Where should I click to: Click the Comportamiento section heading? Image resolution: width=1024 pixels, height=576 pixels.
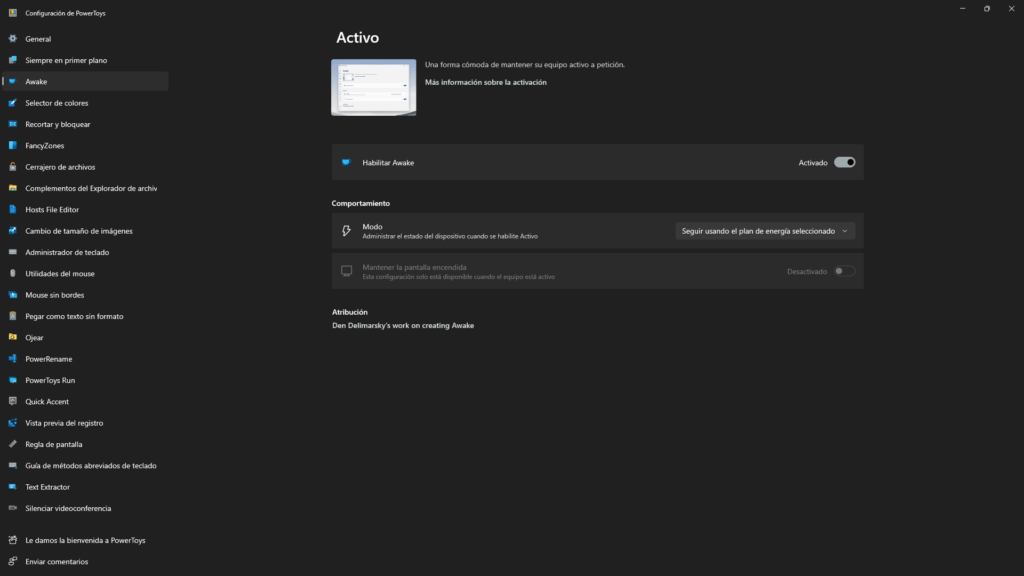(x=360, y=203)
